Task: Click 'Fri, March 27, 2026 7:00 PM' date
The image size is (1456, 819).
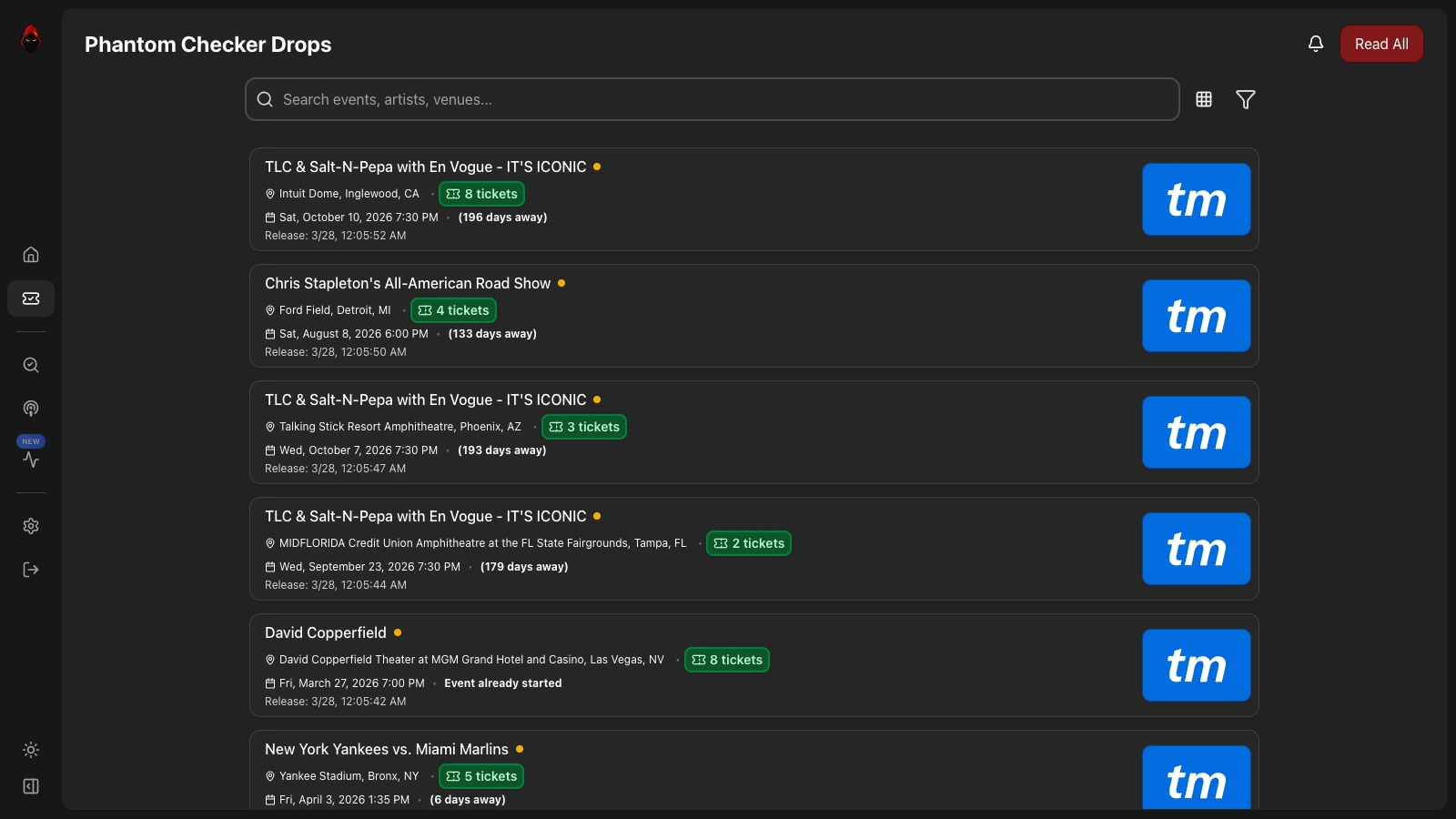Action: point(352,683)
